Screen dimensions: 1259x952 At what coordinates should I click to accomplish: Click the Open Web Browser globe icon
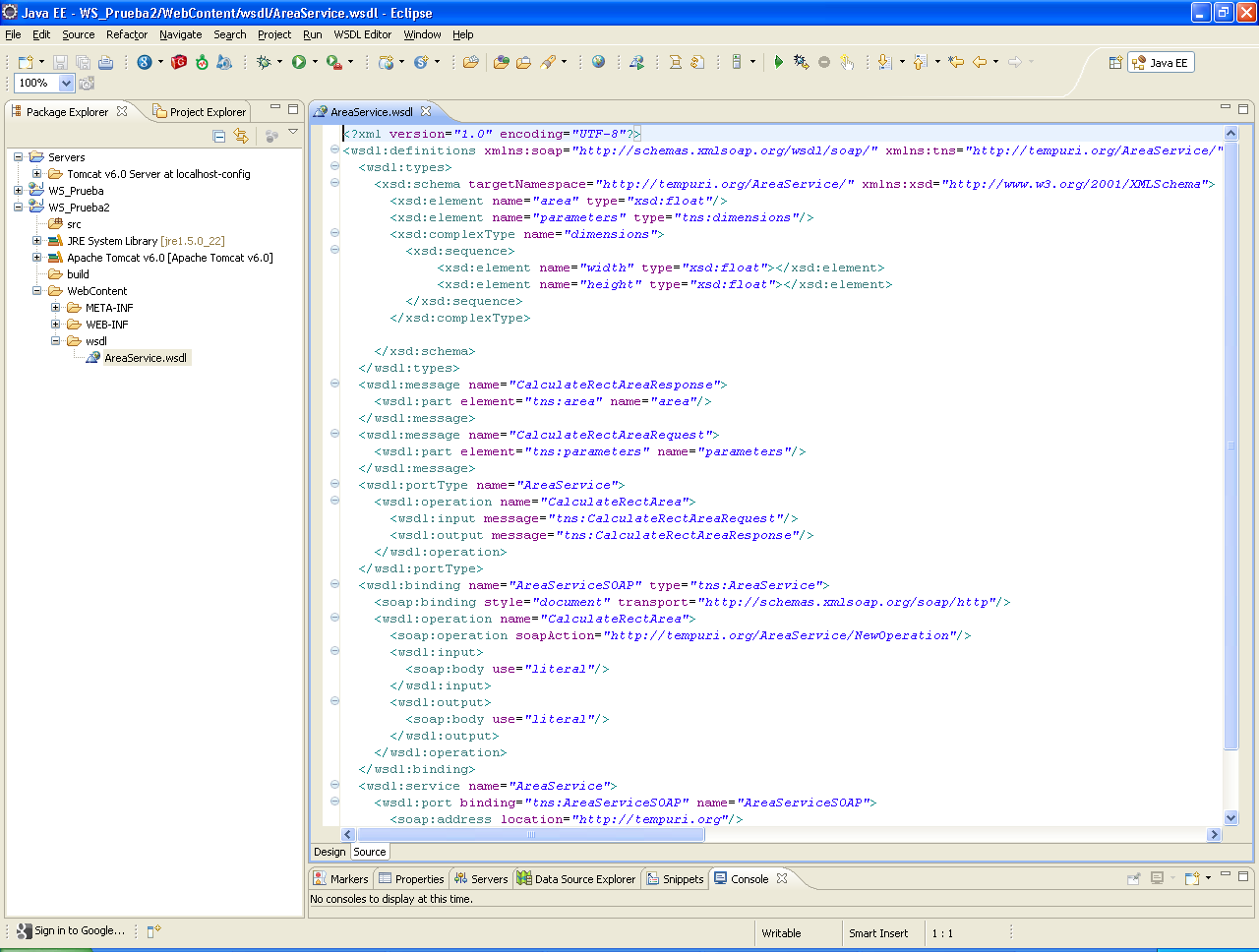tap(598, 62)
